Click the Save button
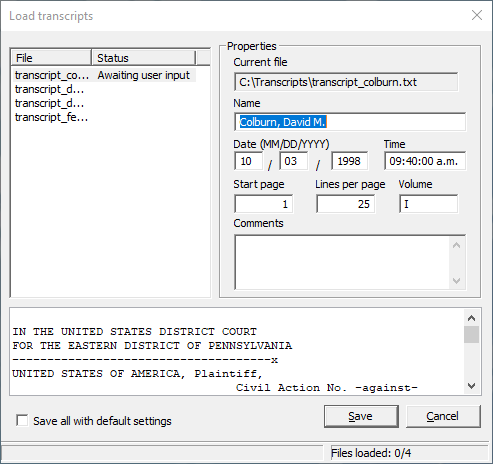The image size is (493, 464). click(361, 416)
